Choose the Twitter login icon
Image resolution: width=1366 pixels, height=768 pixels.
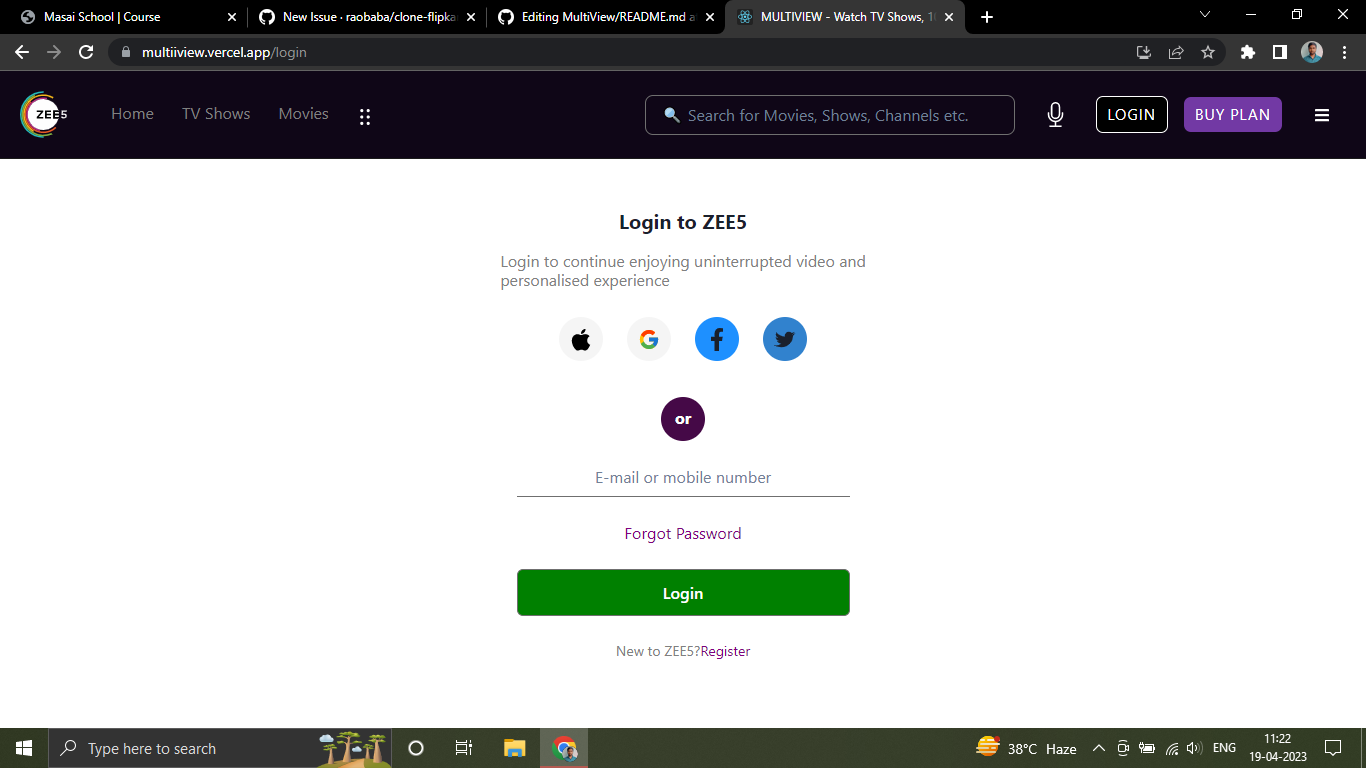[784, 339]
